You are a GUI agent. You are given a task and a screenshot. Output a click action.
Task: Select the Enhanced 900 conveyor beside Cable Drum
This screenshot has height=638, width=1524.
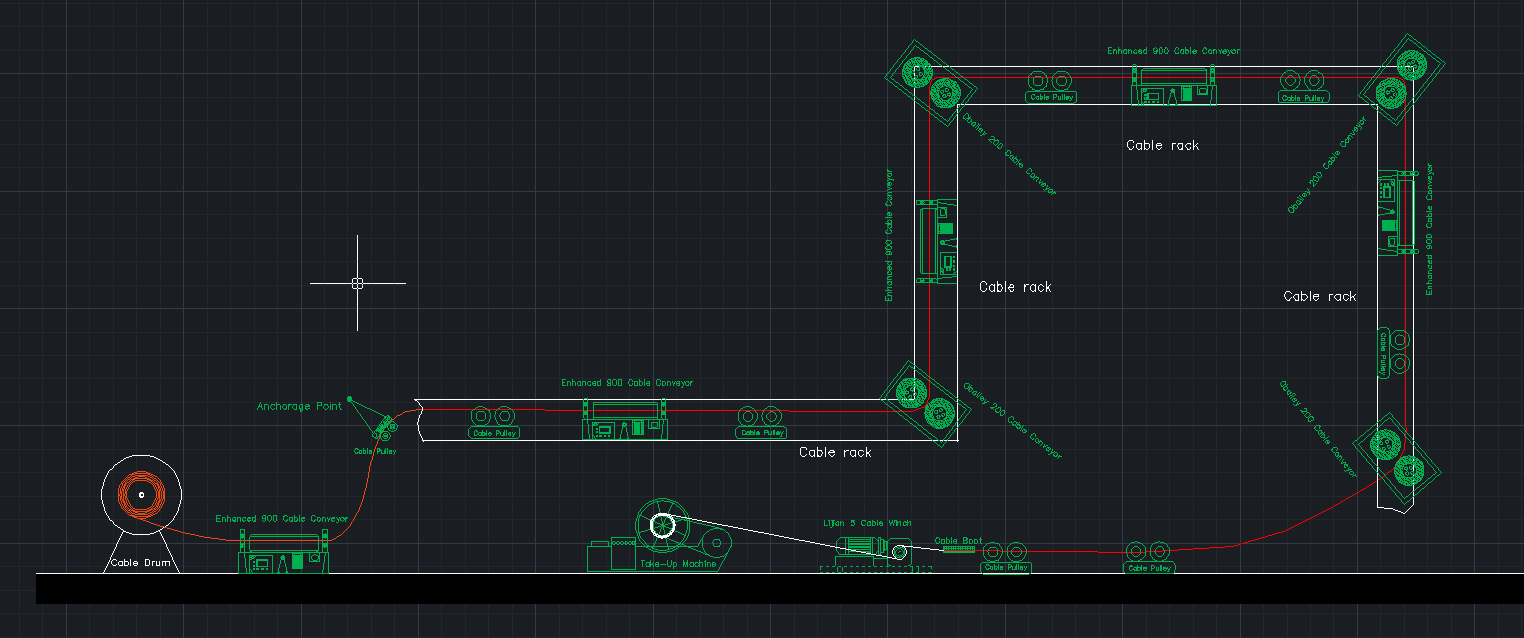point(282,554)
